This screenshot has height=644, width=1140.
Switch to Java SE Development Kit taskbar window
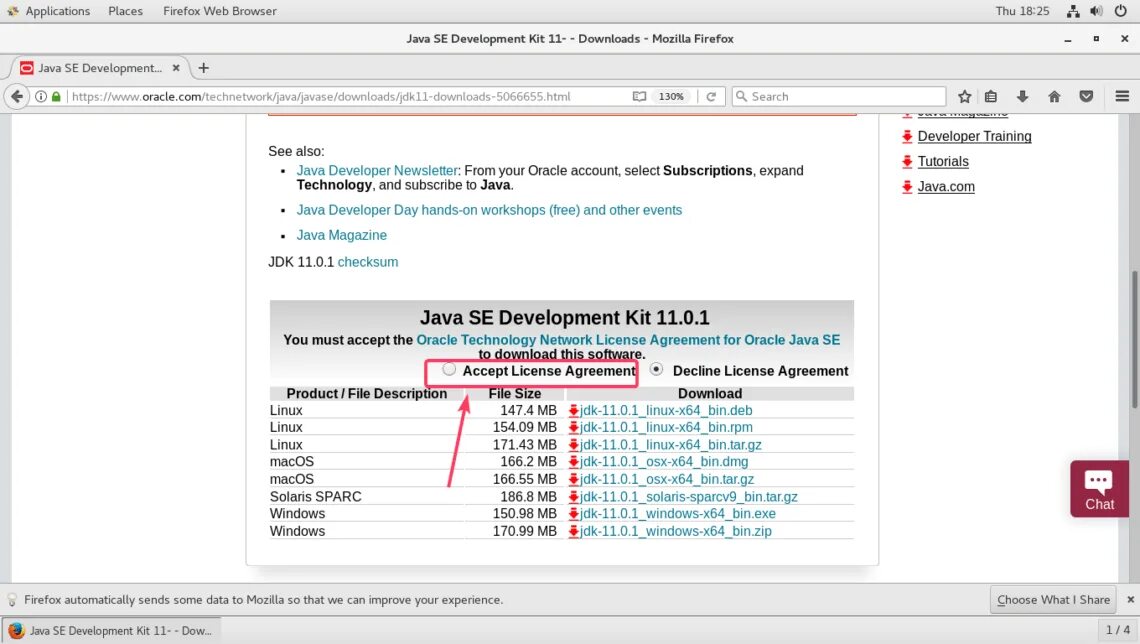tap(111, 630)
